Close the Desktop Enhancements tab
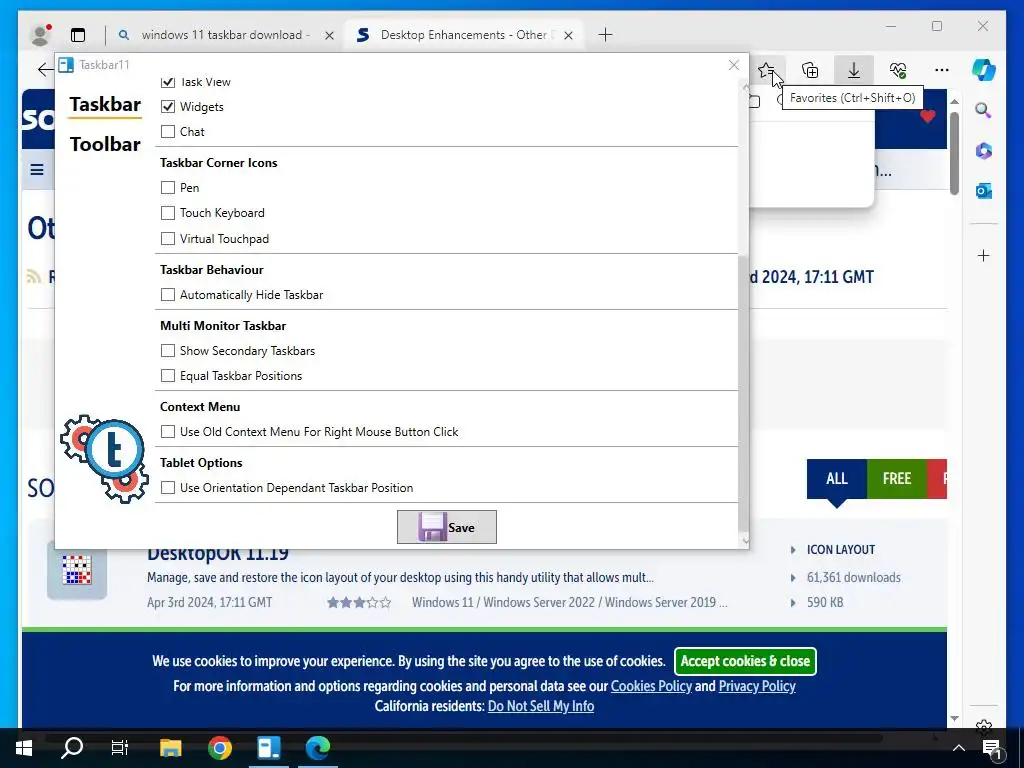This screenshot has width=1024, height=768. [x=568, y=35]
